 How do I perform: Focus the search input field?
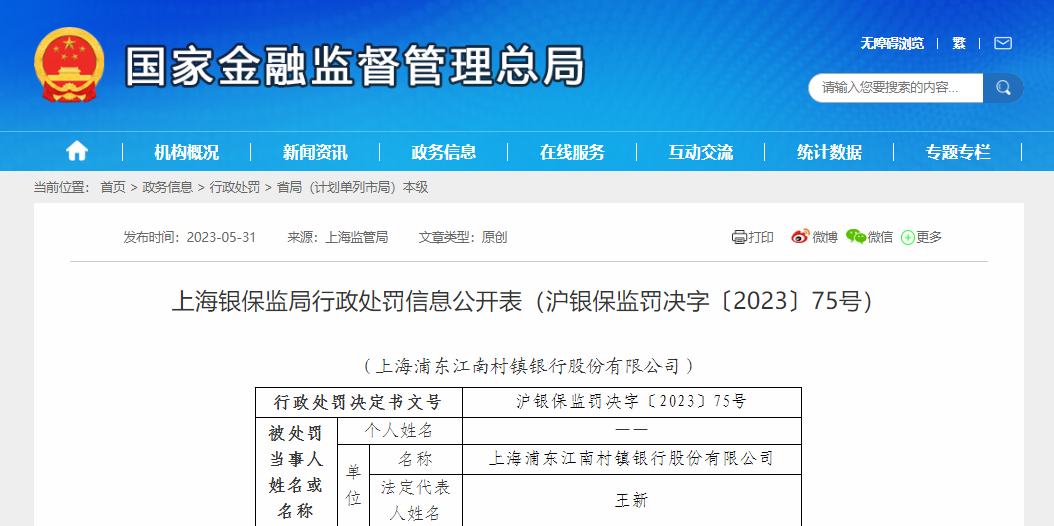click(x=896, y=88)
